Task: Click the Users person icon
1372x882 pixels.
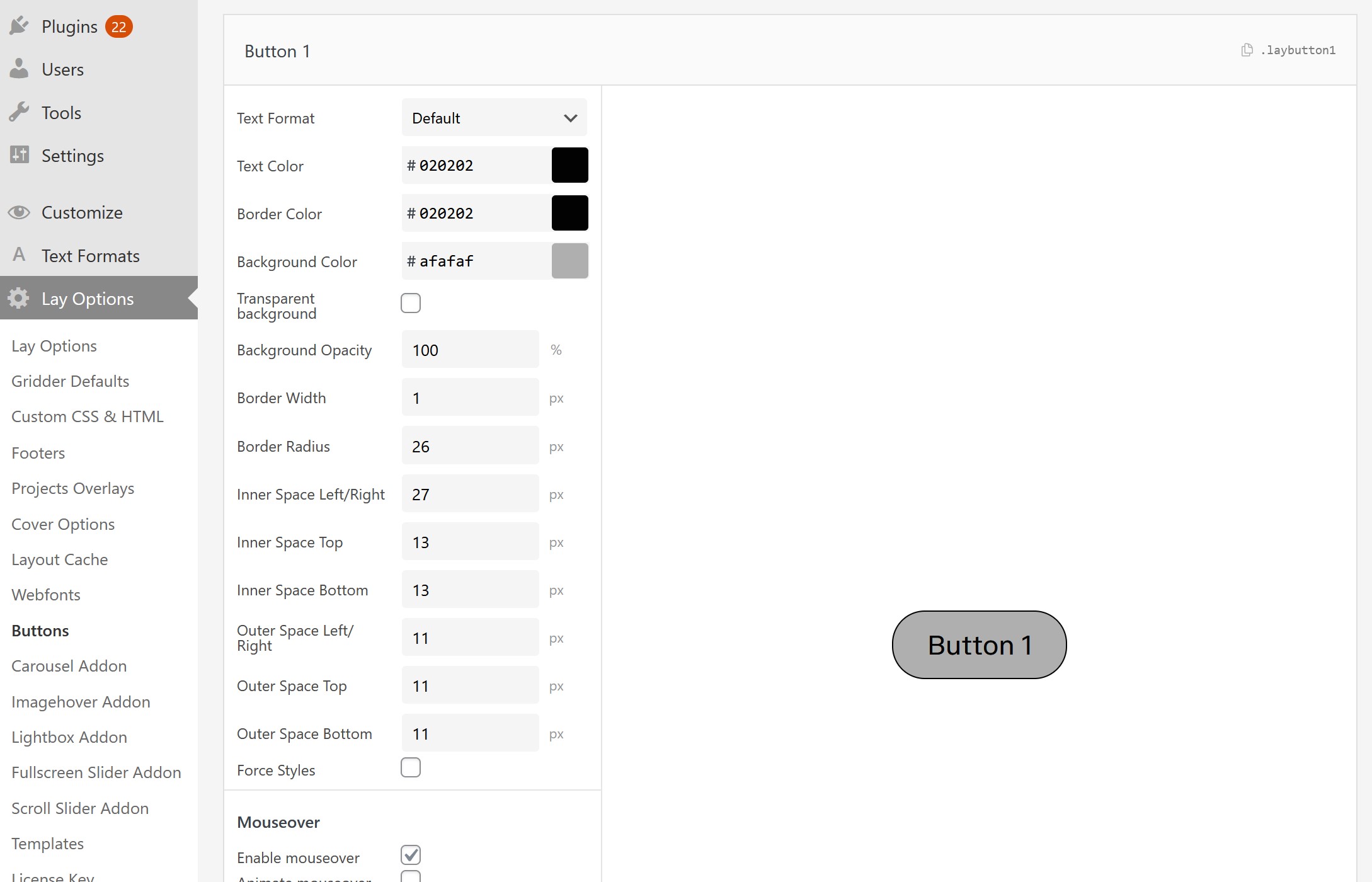Action: point(20,69)
